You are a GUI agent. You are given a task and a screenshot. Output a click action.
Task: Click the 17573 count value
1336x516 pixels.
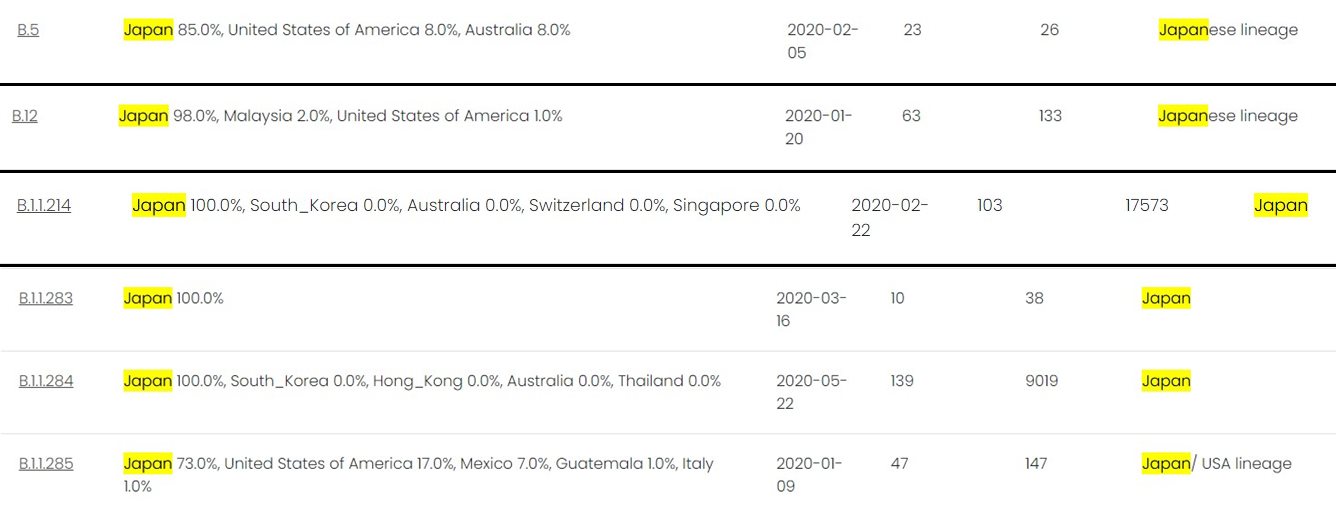coord(1146,206)
